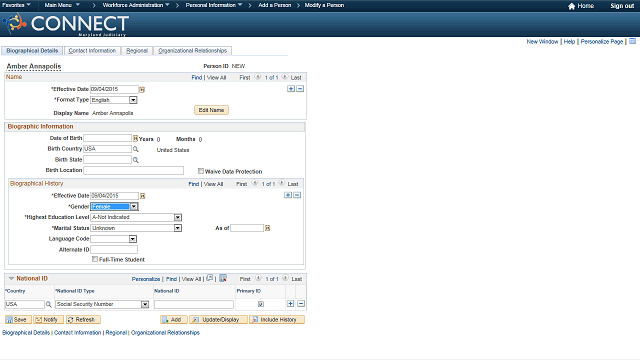Open Main Menu dropdown
The height and width of the screenshot is (360, 640).
coord(62,5)
